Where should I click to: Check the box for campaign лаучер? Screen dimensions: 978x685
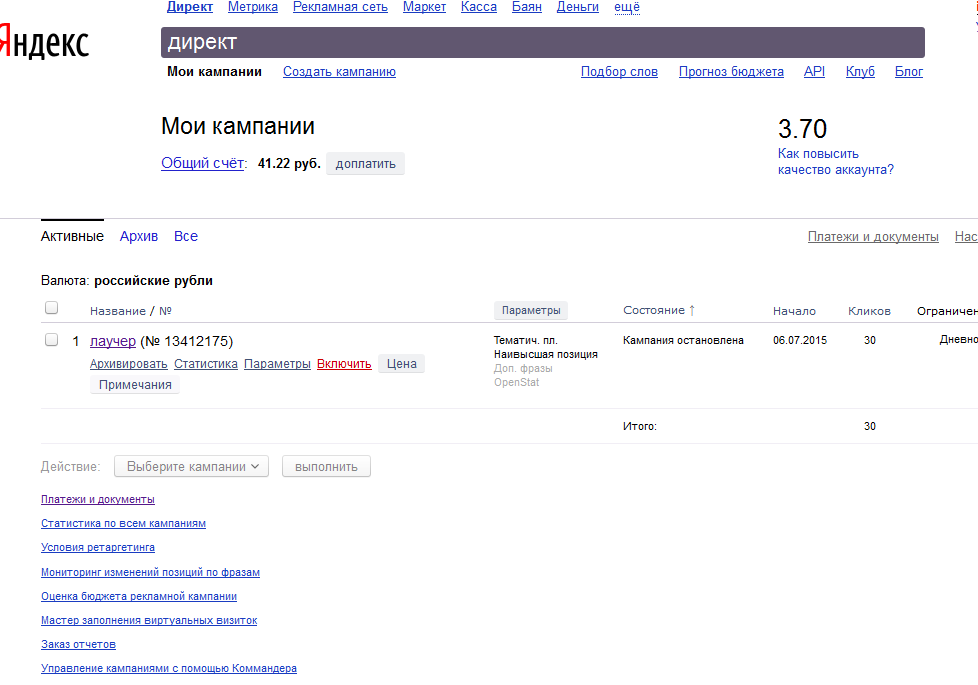click(x=52, y=339)
